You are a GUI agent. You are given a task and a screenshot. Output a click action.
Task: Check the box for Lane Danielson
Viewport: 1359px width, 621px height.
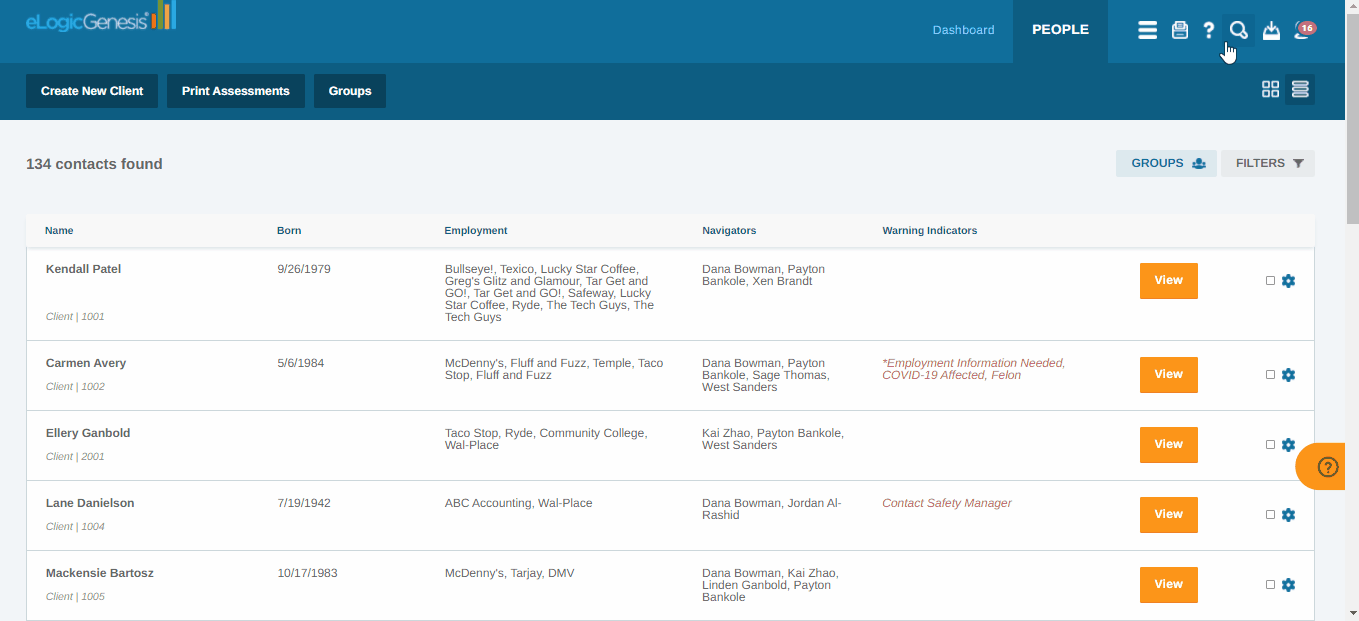pos(1270,515)
